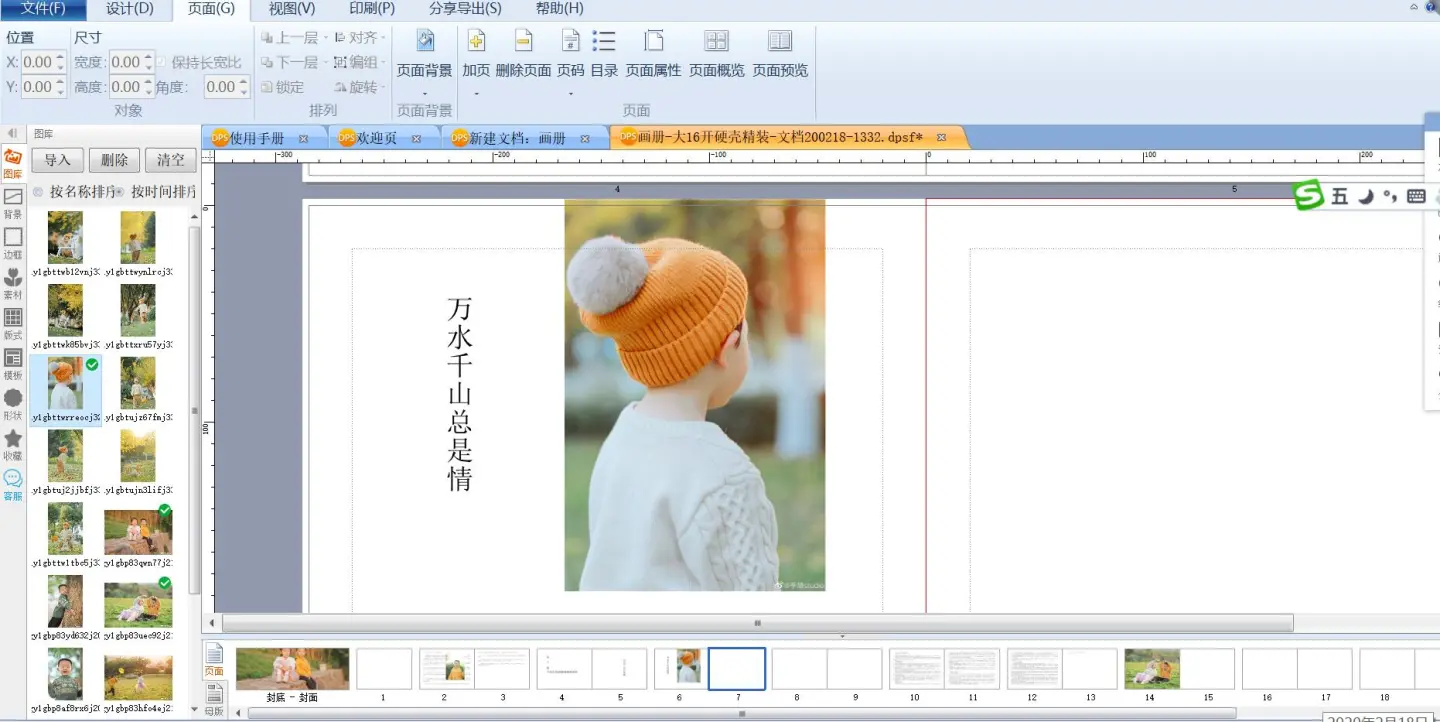Click the page strip horizontal scrollbar

point(741,713)
